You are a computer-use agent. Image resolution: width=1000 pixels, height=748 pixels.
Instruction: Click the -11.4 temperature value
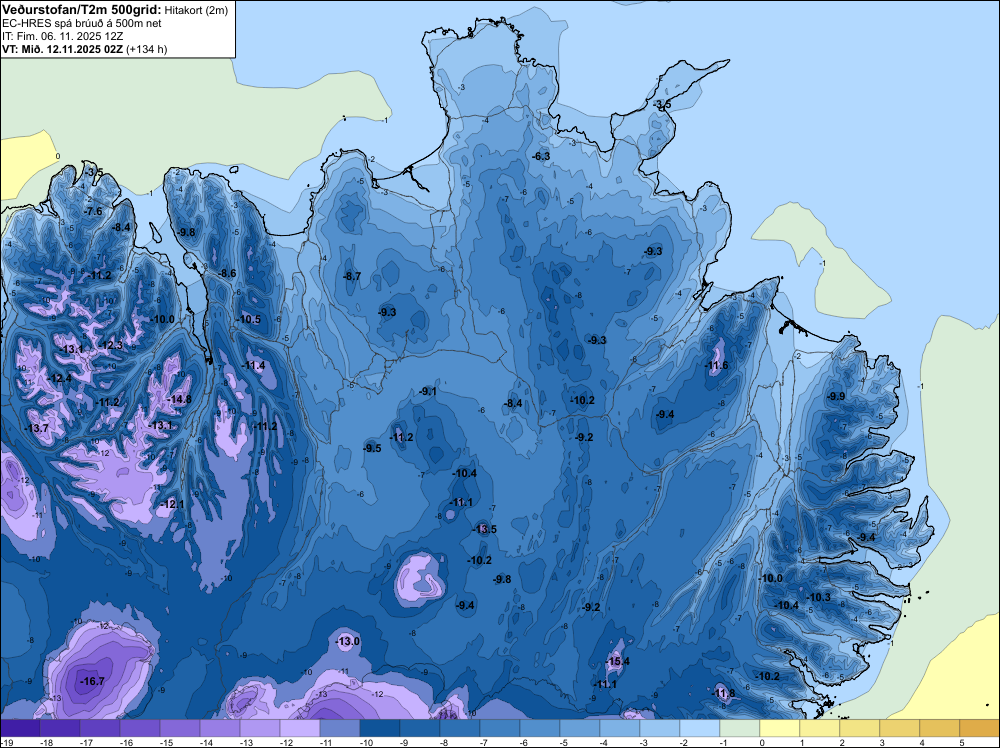click(253, 365)
